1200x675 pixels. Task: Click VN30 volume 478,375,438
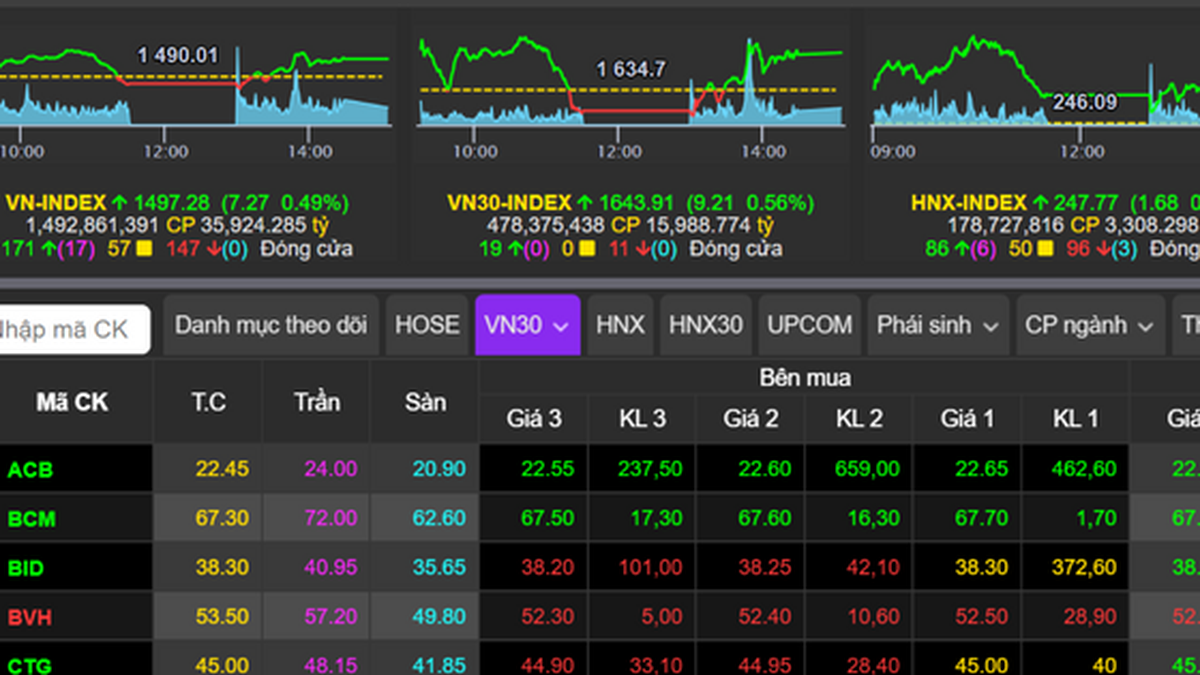546,226
